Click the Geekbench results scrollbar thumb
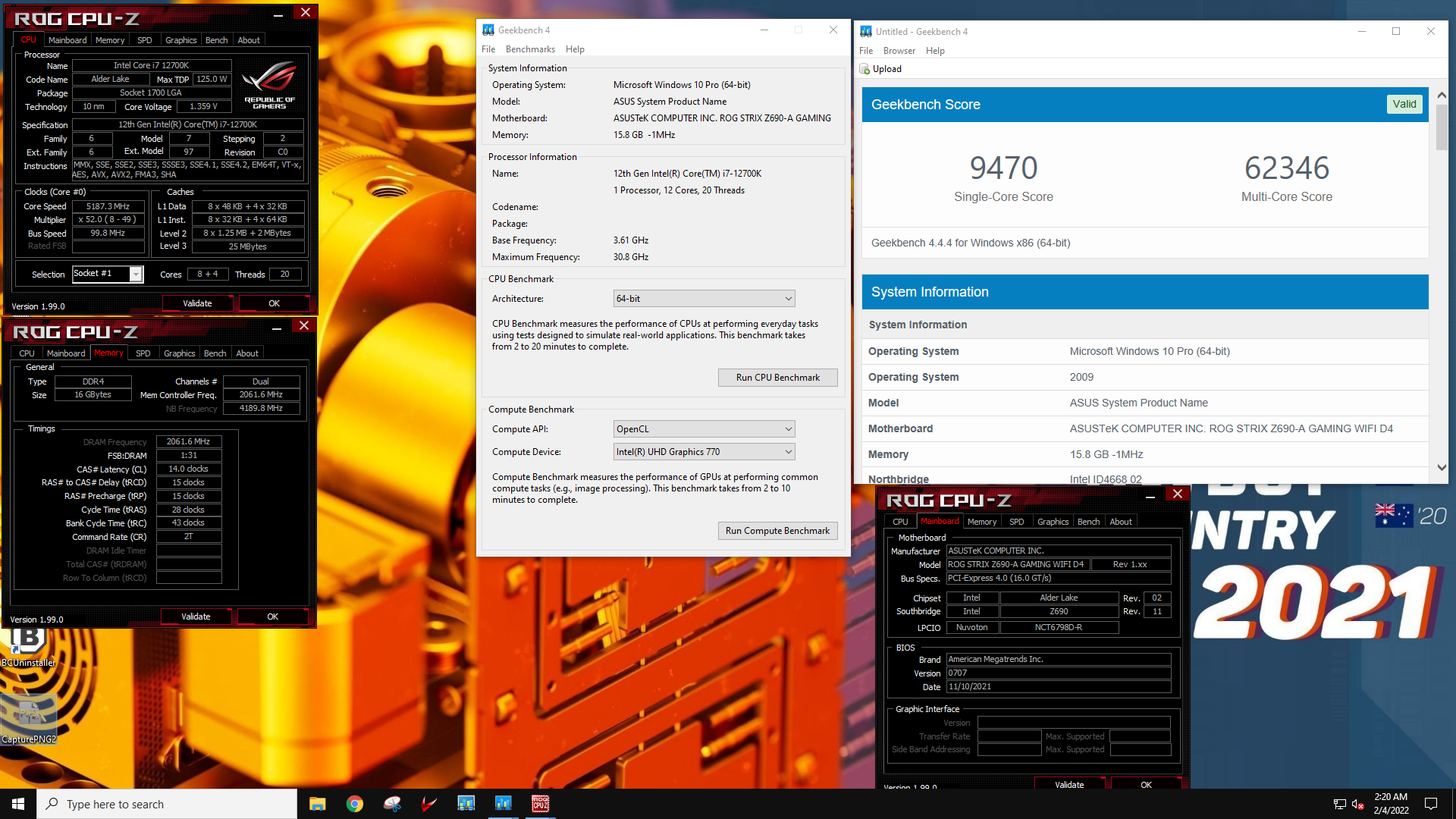1456x819 pixels. coord(1442,127)
